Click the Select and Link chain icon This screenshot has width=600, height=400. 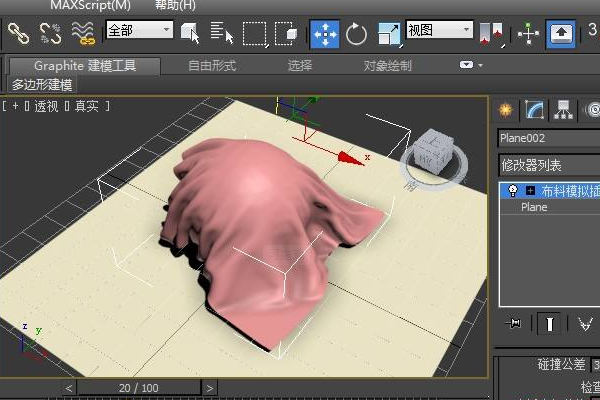pyautogui.click(x=18, y=34)
